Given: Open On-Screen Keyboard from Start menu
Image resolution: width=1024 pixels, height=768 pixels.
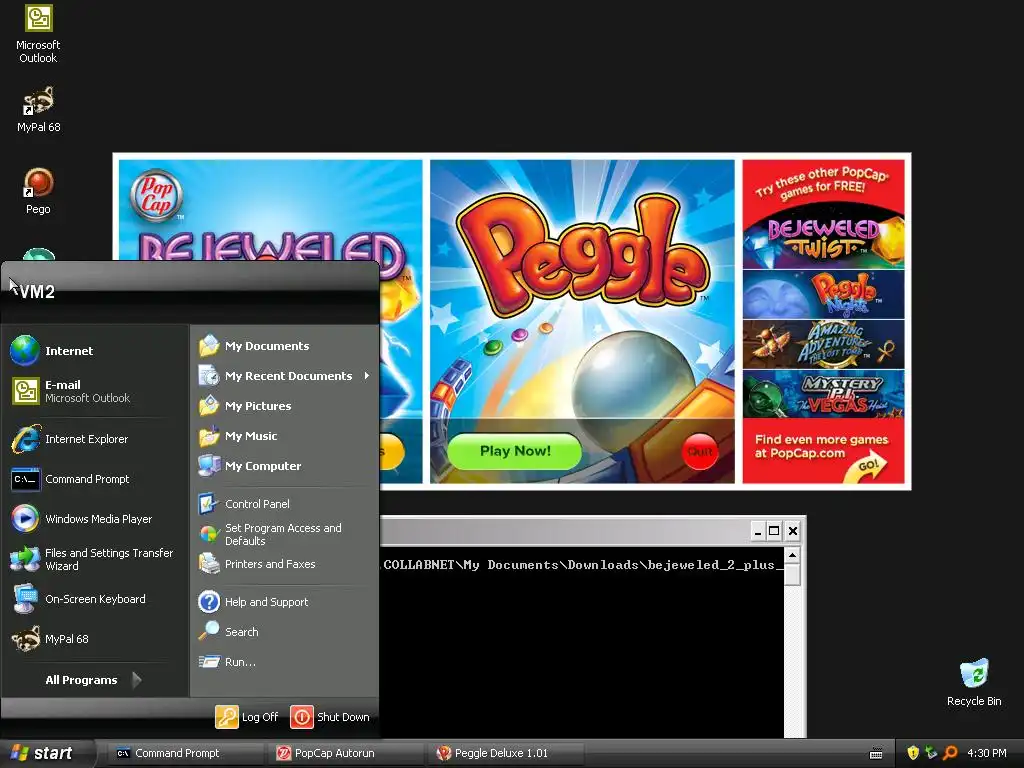Looking at the screenshot, I should pyautogui.click(x=95, y=599).
